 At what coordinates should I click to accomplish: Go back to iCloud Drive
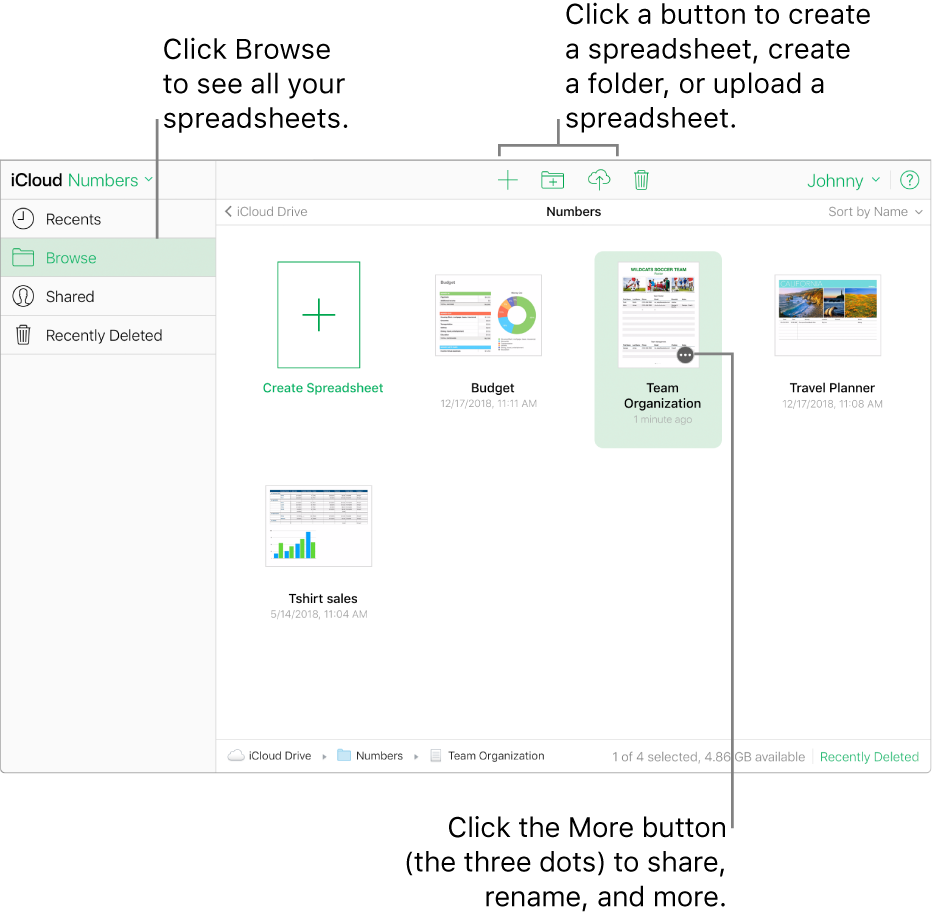(x=266, y=211)
